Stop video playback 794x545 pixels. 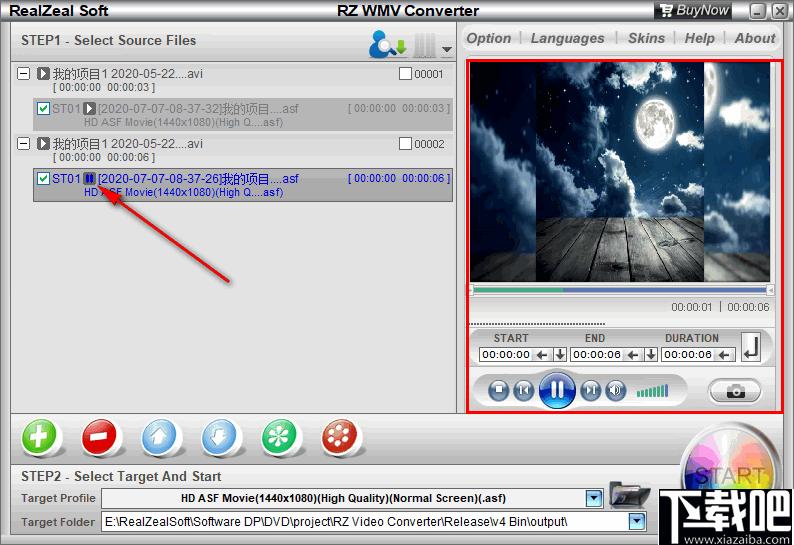tap(499, 390)
